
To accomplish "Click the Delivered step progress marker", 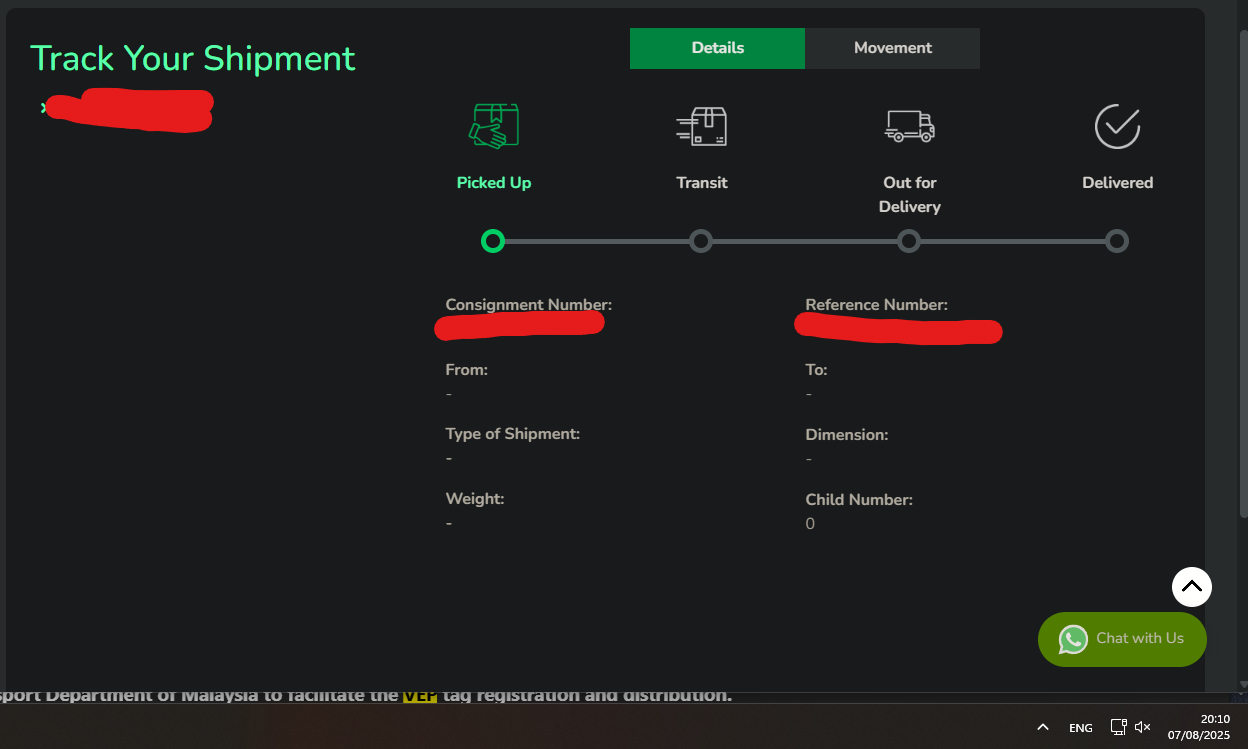I will tap(1117, 241).
